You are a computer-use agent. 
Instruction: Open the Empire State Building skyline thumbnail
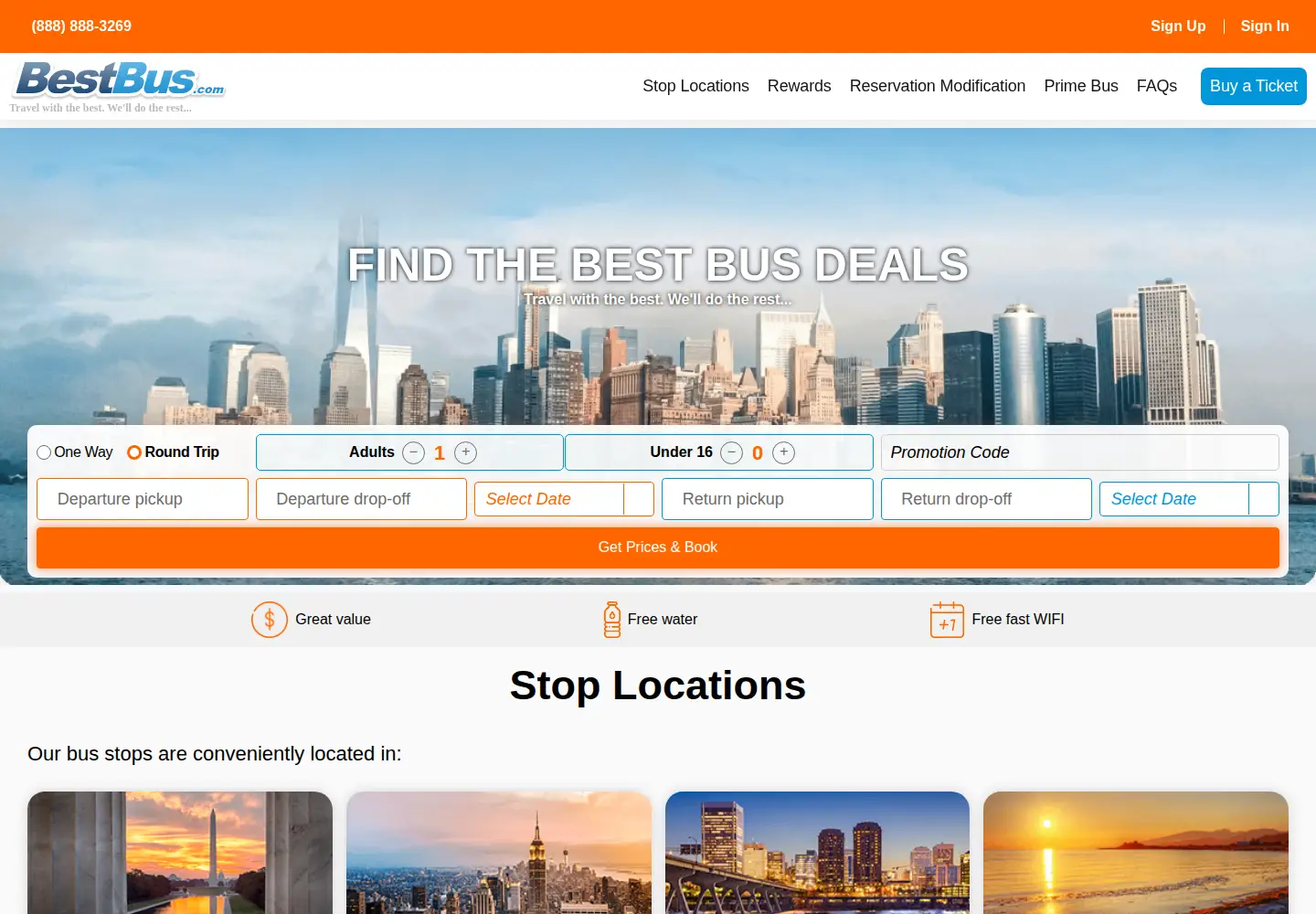(x=499, y=853)
